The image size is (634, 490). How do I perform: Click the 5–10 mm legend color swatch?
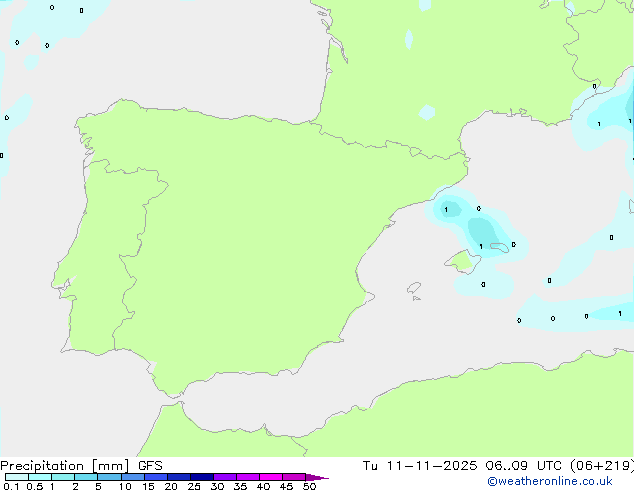click(x=109, y=477)
